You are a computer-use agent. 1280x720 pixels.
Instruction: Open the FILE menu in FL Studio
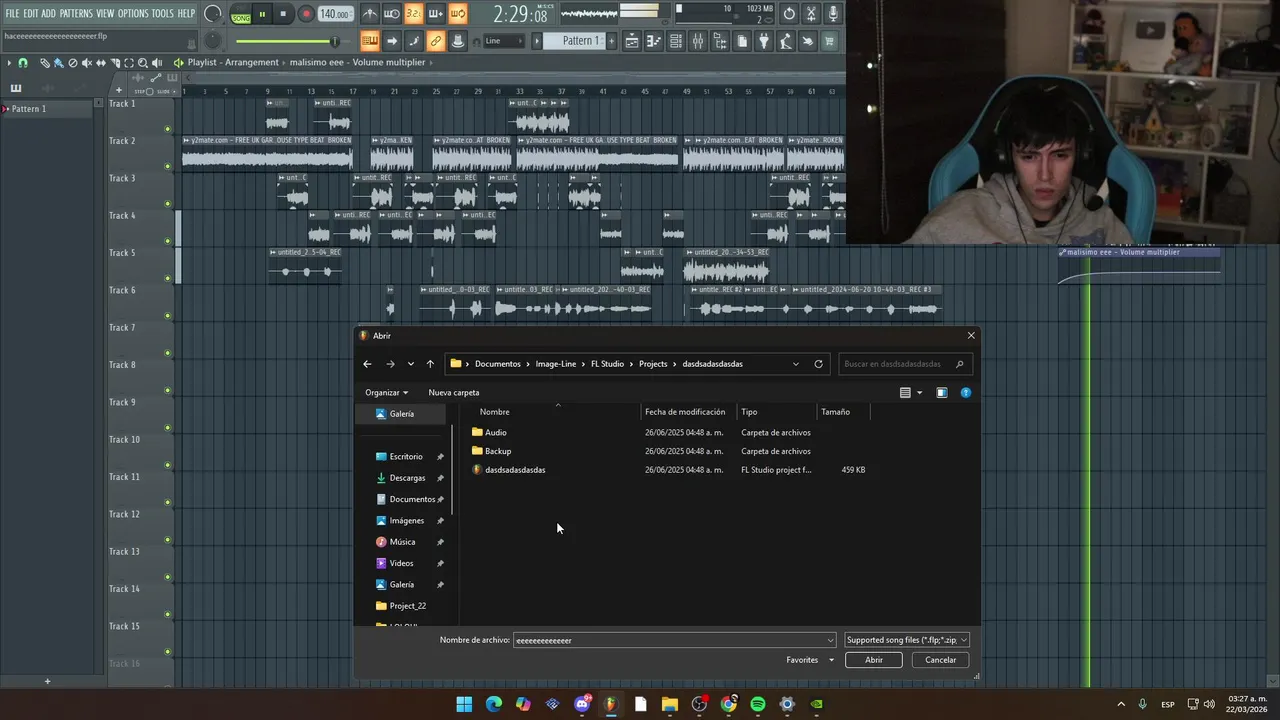(x=12, y=14)
